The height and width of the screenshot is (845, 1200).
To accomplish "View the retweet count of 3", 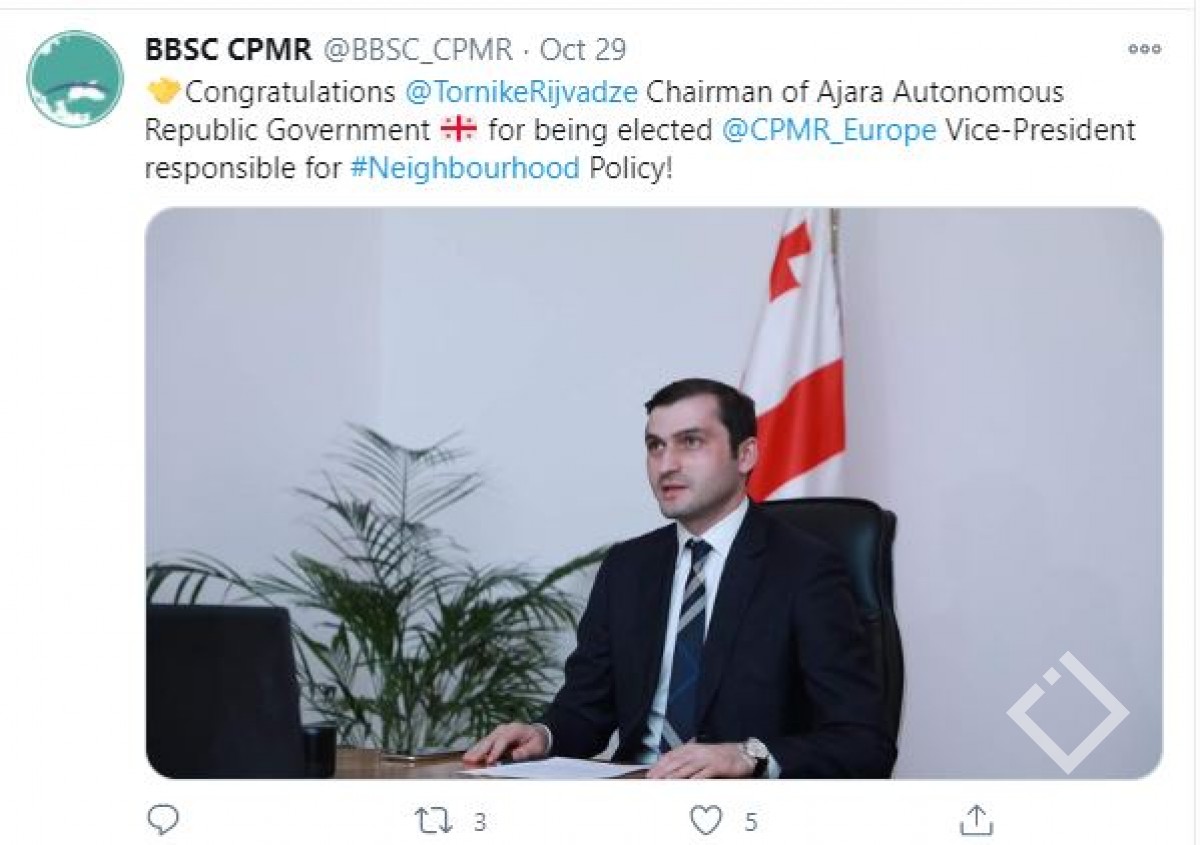I will pyautogui.click(x=479, y=822).
